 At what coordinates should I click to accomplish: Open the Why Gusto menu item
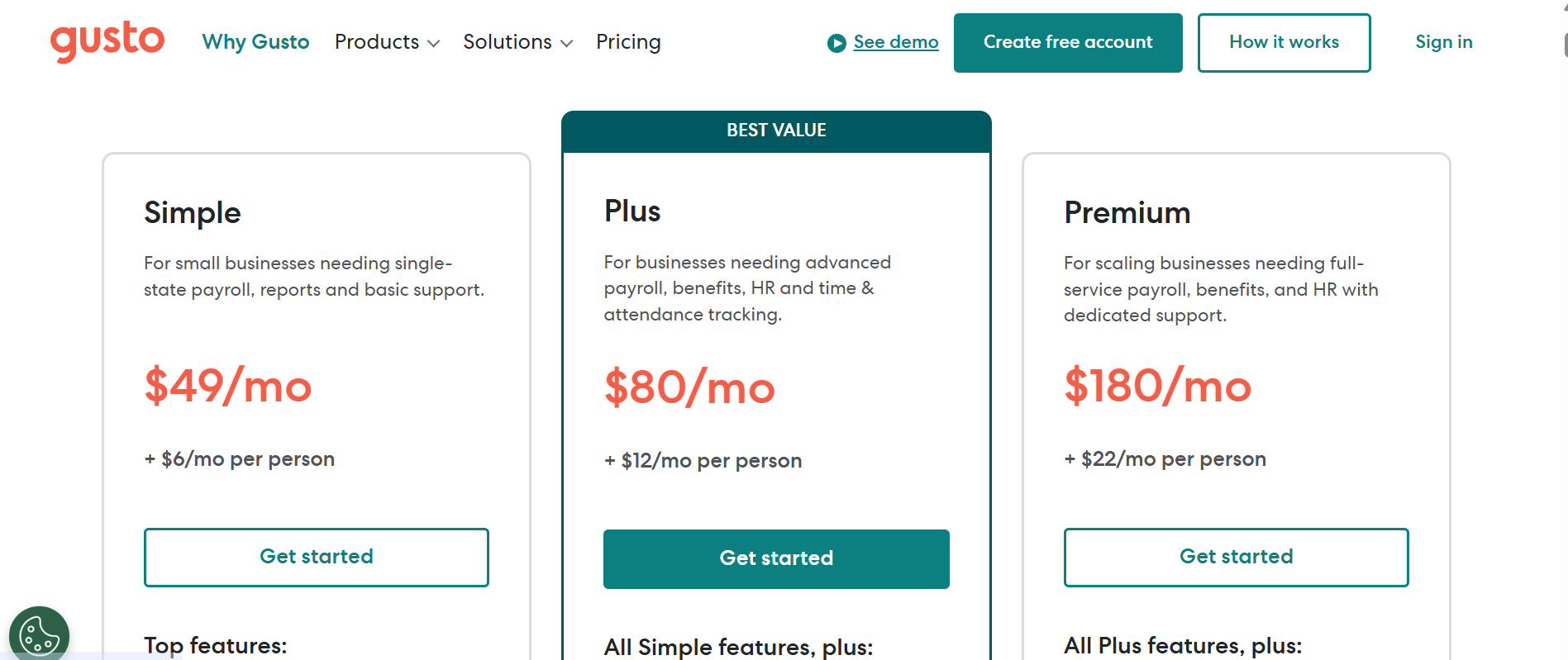tap(255, 41)
